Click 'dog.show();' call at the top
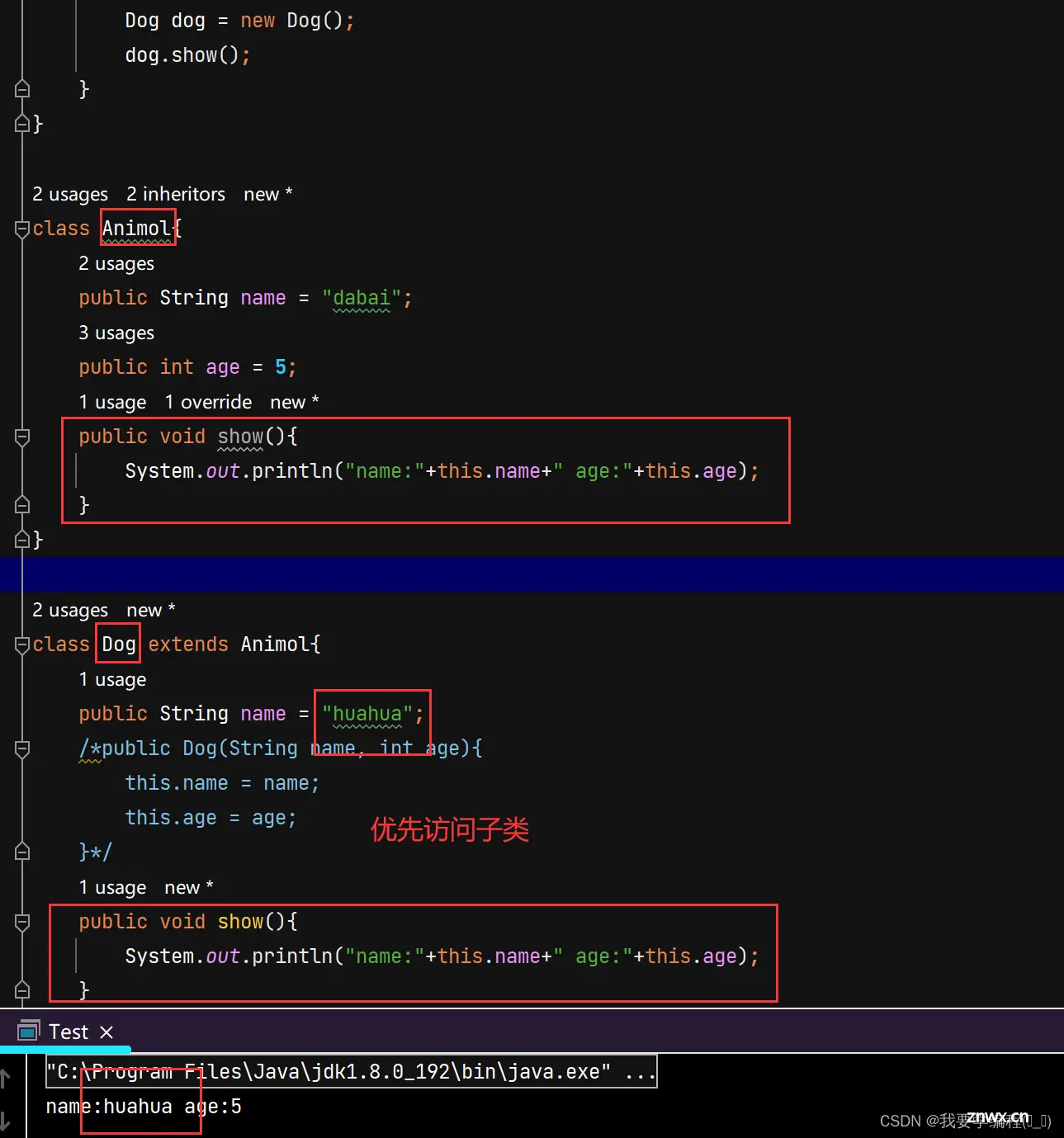The width and height of the screenshot is (1064, 1138). click(x=187, y=55)
